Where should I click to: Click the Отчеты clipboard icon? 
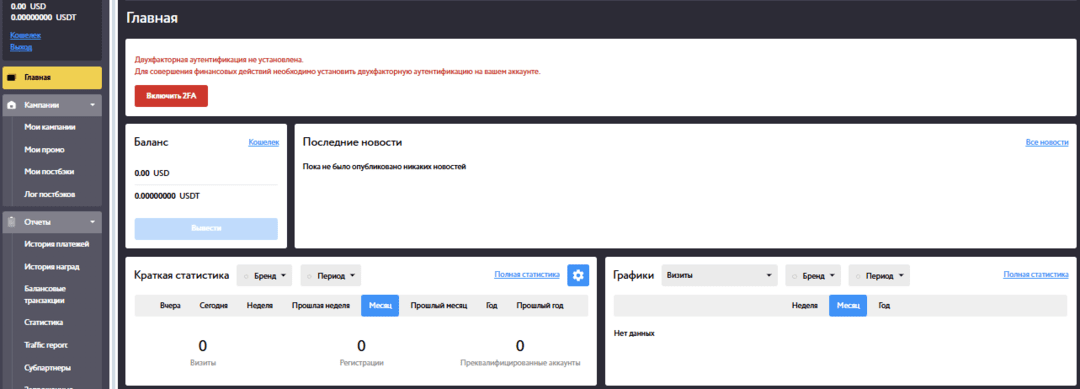pyautogui.click(x=12, y=222)
